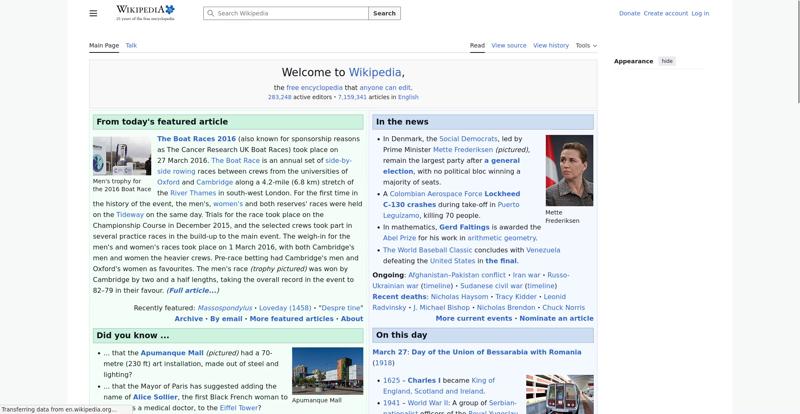Open the Mette Frederiksen portrait image

pos(568,170)
